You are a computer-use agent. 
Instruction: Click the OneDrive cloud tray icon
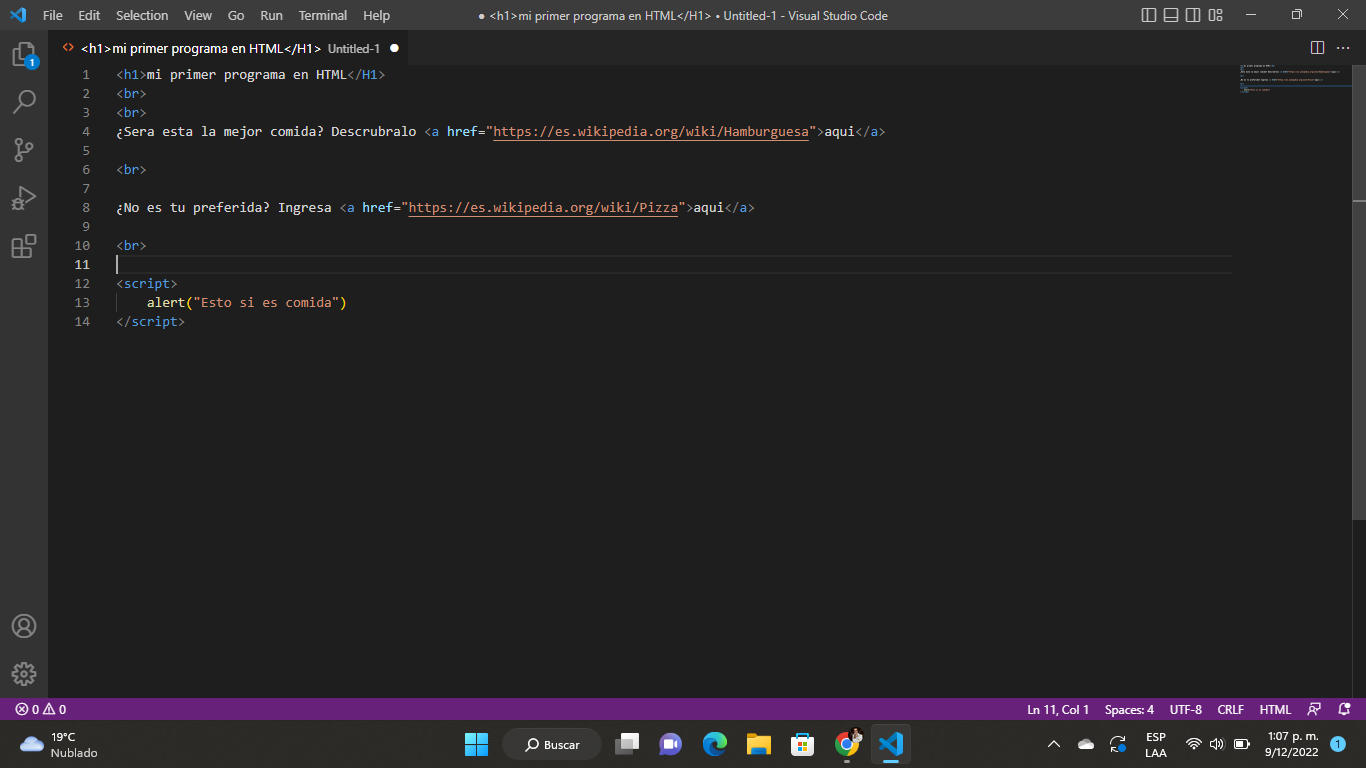tap(1086, 744)
